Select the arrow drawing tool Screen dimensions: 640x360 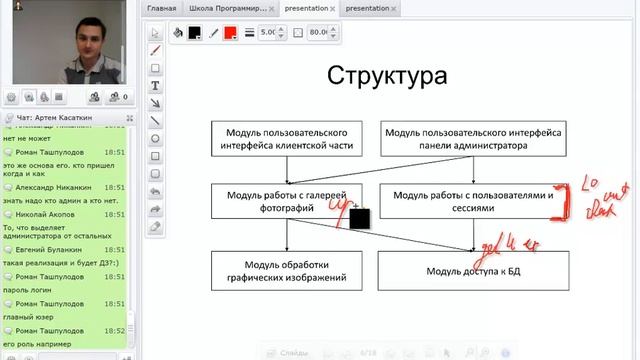click(x=155, y=103)
